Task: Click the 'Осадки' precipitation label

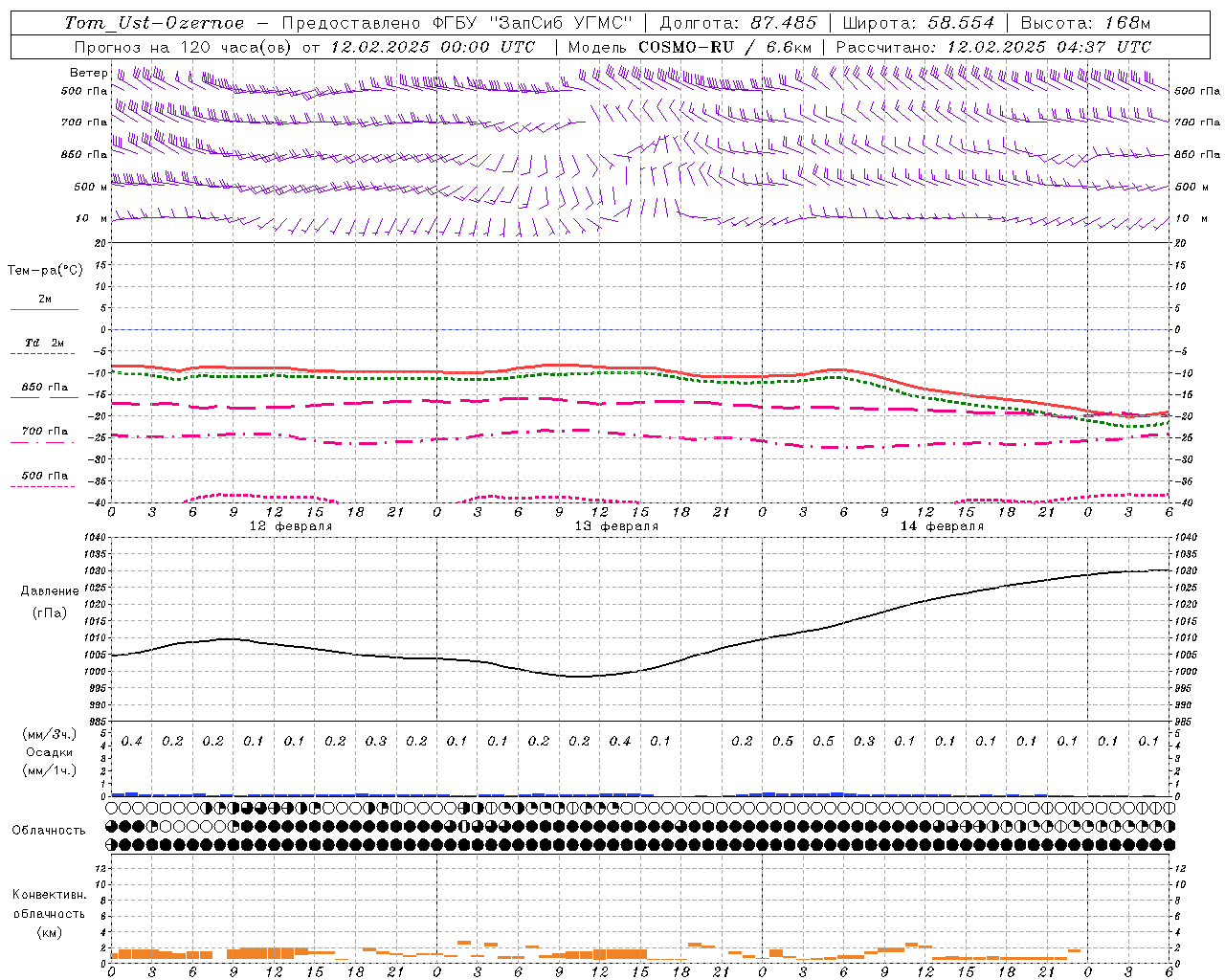Action: click(x=50, y=752)
